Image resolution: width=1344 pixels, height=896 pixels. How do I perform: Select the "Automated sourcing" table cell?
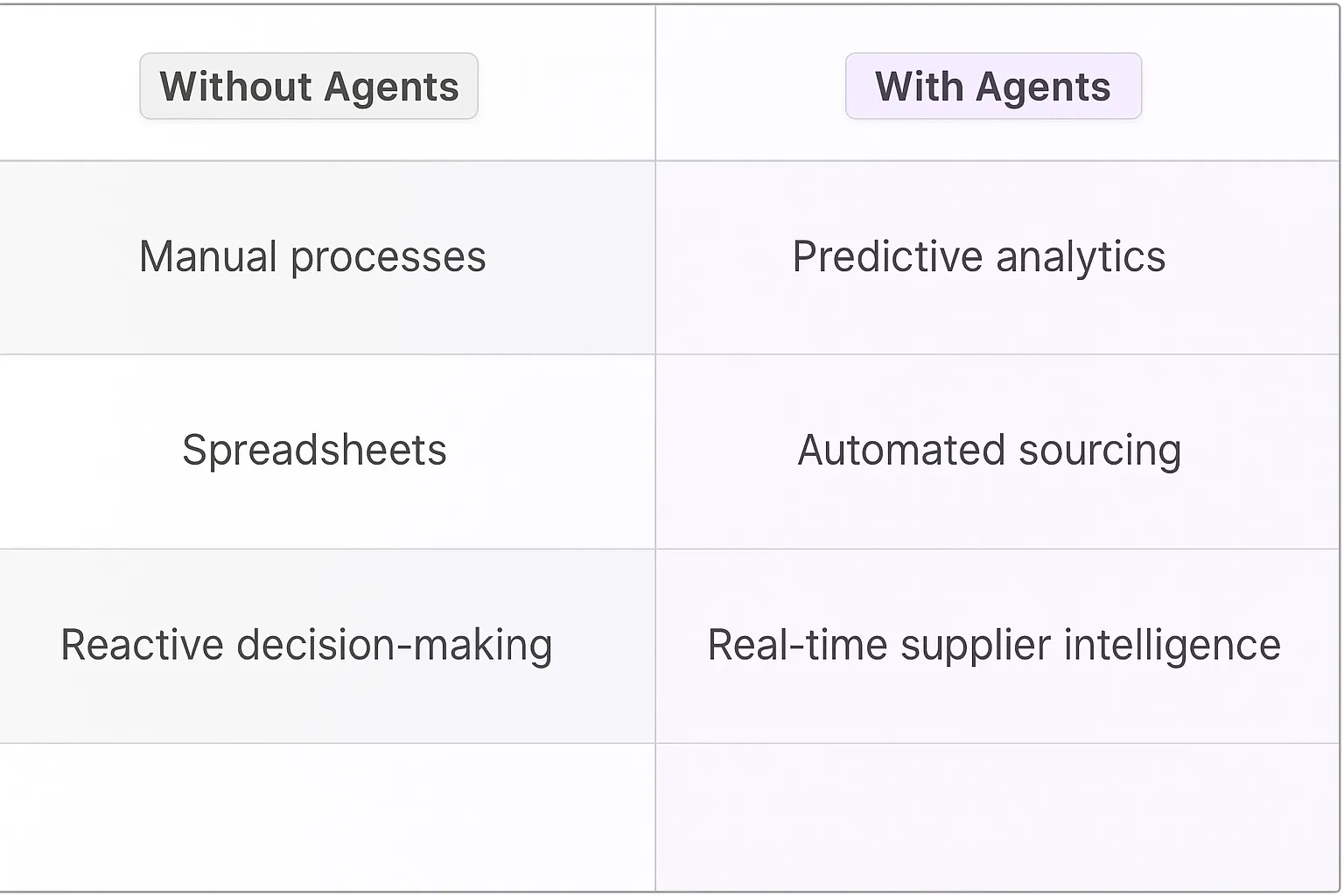click(989, 451)
